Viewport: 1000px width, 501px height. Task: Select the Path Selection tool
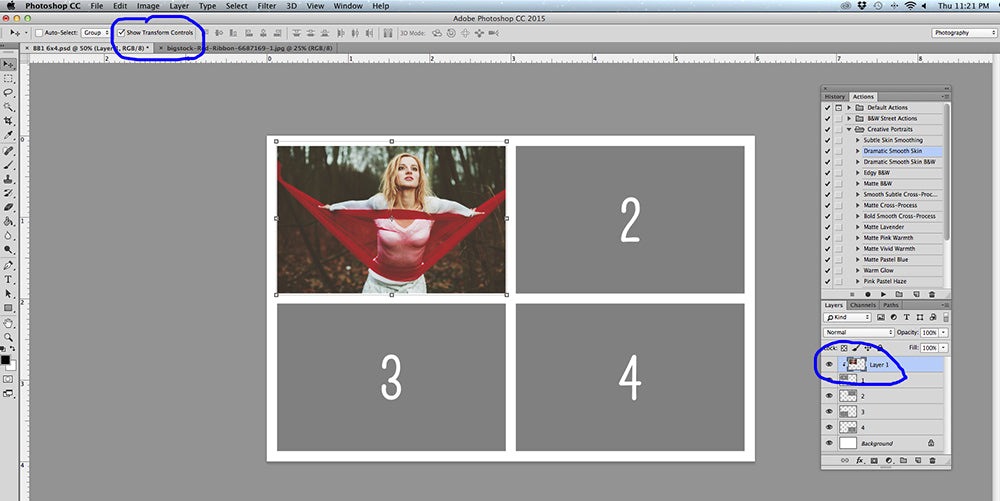[x=8, y=293]
